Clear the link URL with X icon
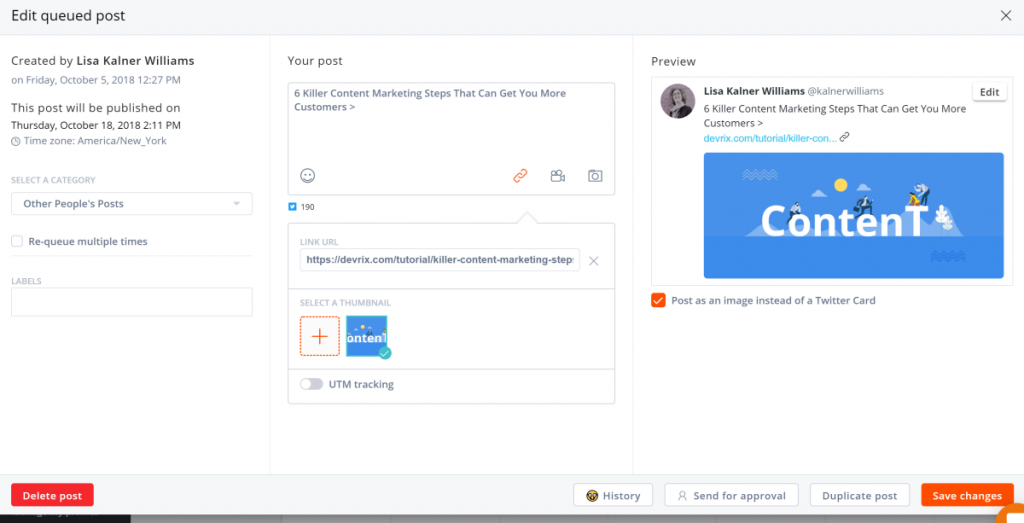Image resolution: width=1024 pixels, height=523 pixels. point(593,261)
